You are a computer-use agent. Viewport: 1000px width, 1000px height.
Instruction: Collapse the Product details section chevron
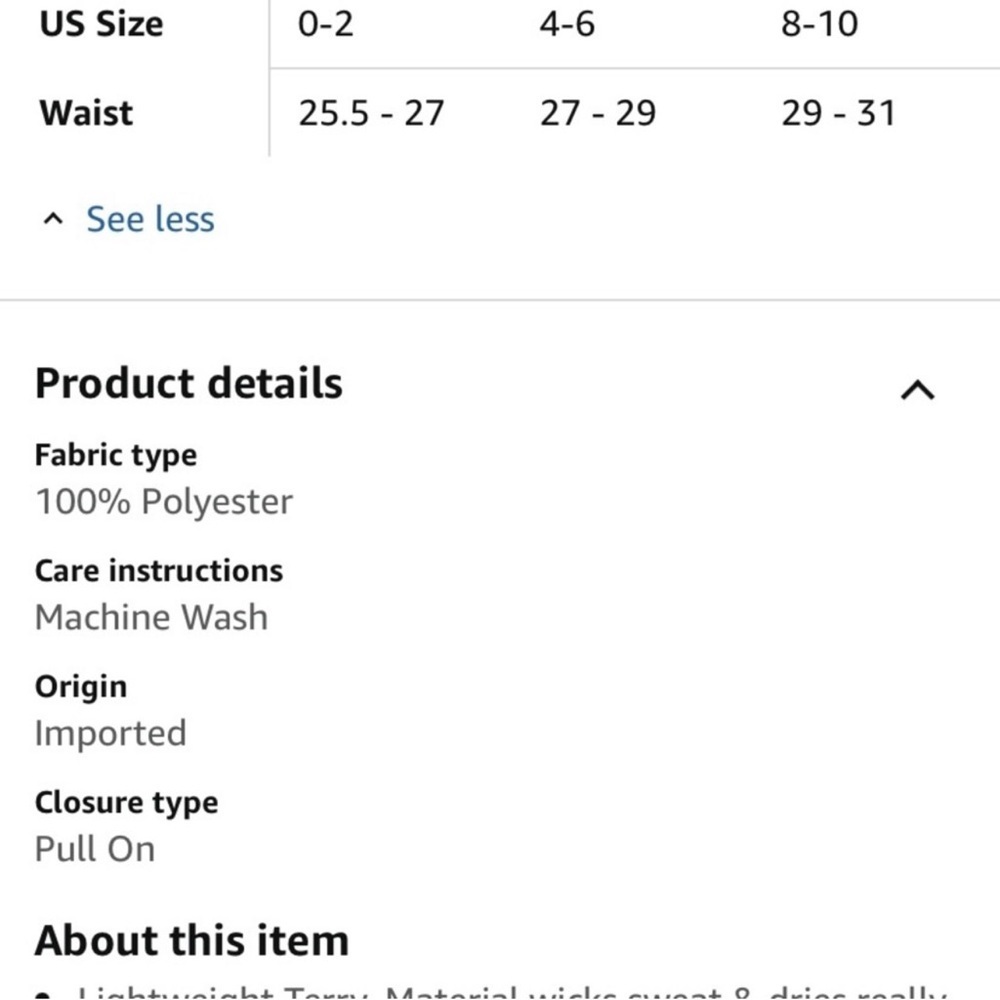(917, 390)
